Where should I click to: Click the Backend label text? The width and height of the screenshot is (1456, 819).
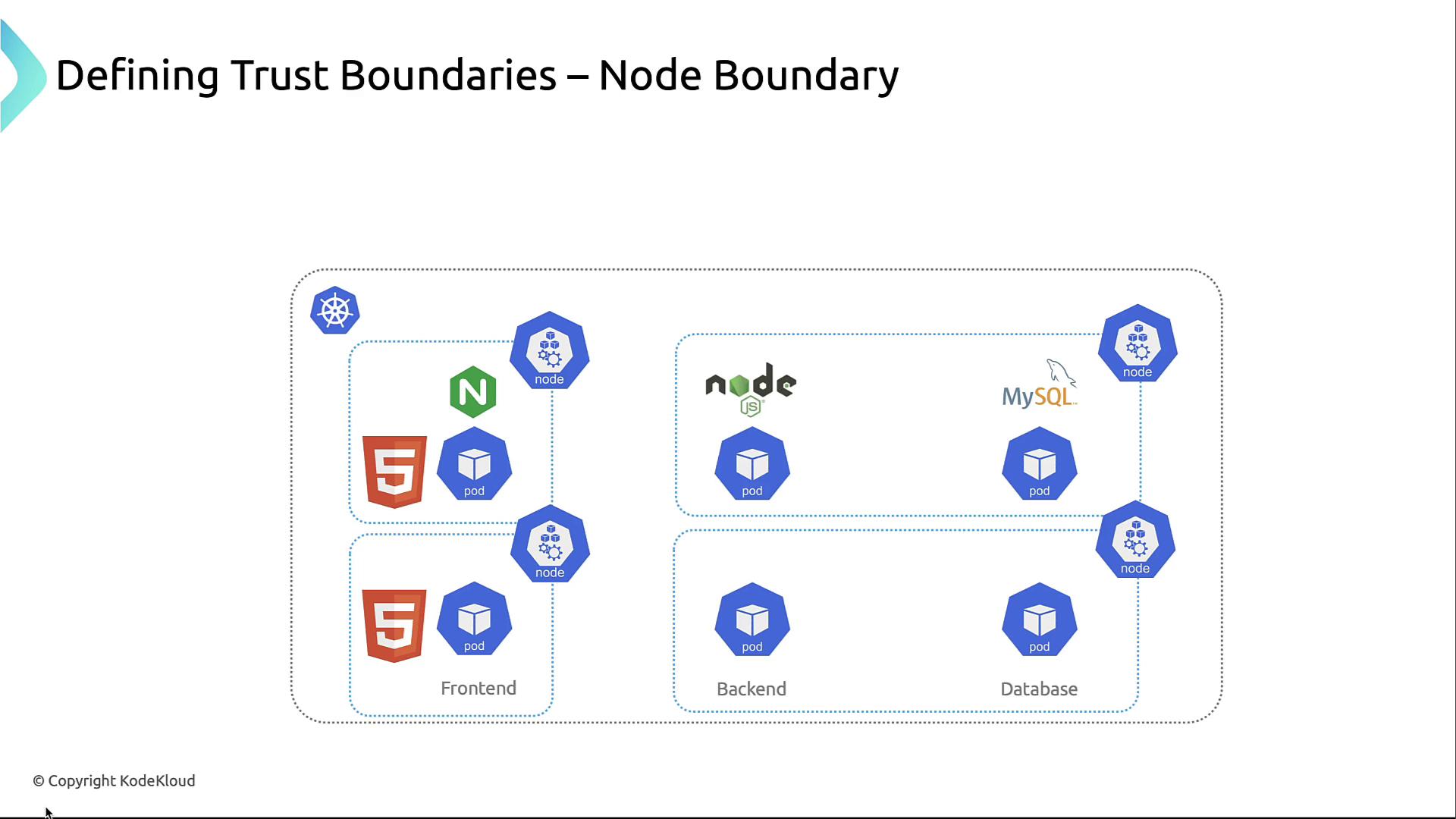(752, 689)
